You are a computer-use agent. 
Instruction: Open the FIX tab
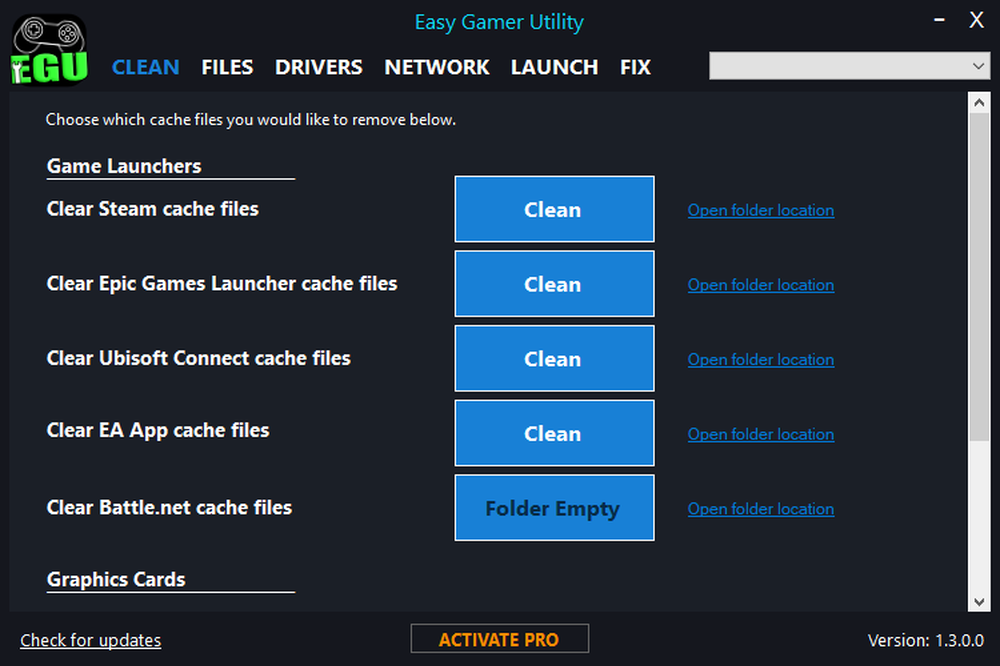634,67
